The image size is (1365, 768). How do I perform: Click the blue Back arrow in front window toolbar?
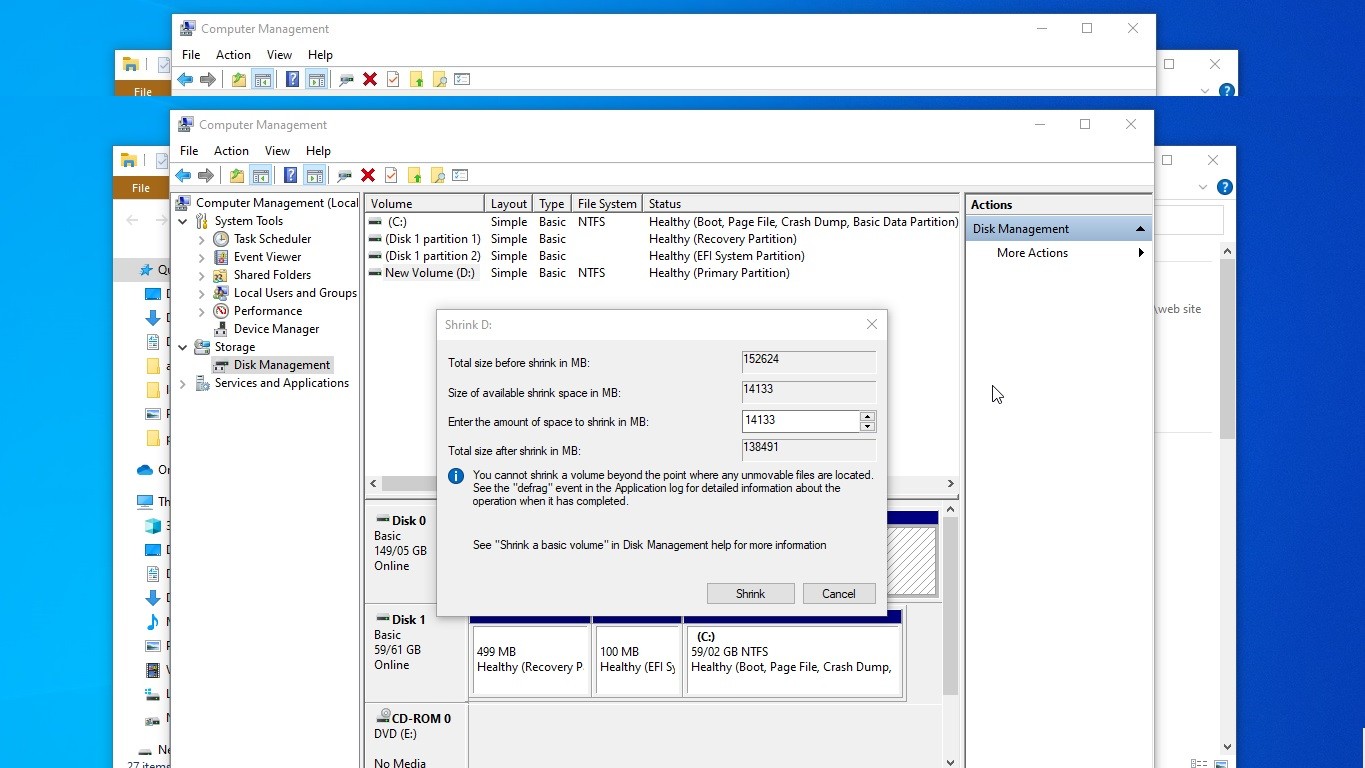point(183,176)
